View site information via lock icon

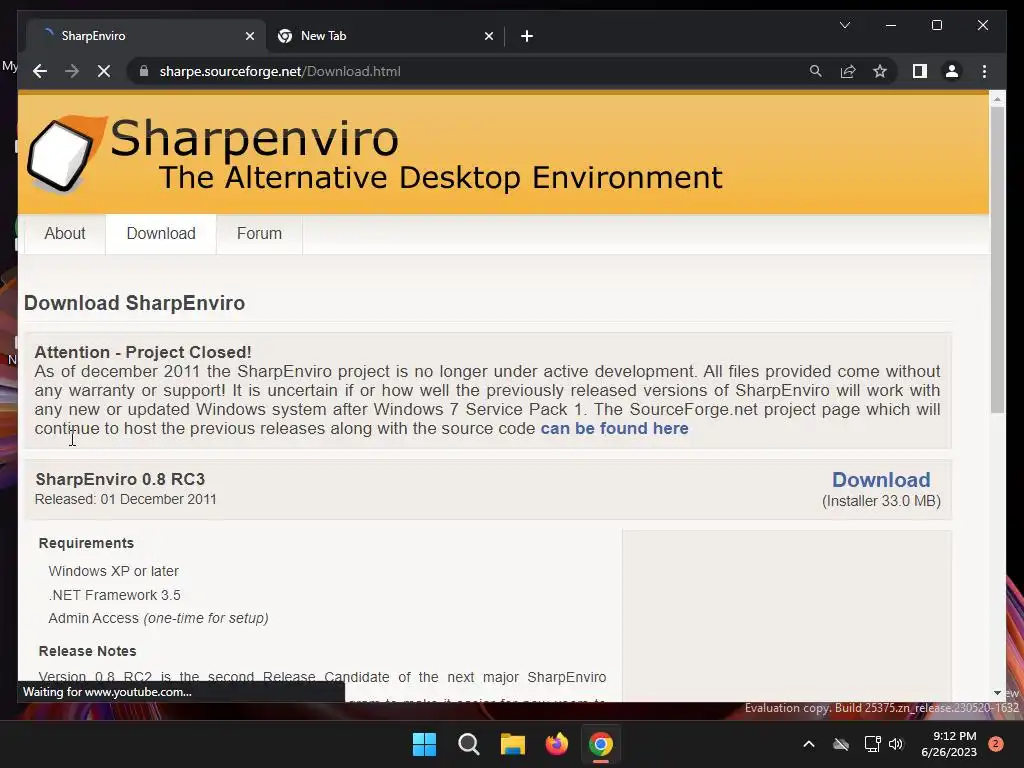click(x=144, y=71)
